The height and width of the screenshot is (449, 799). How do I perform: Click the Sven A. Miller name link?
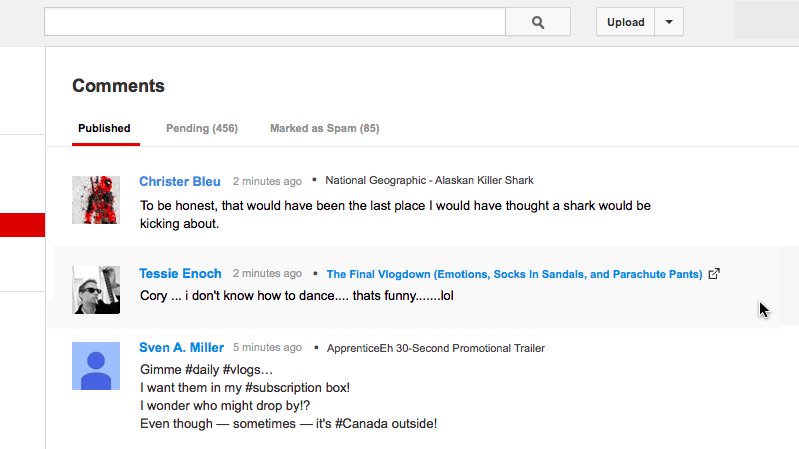(x=181, y=348)
